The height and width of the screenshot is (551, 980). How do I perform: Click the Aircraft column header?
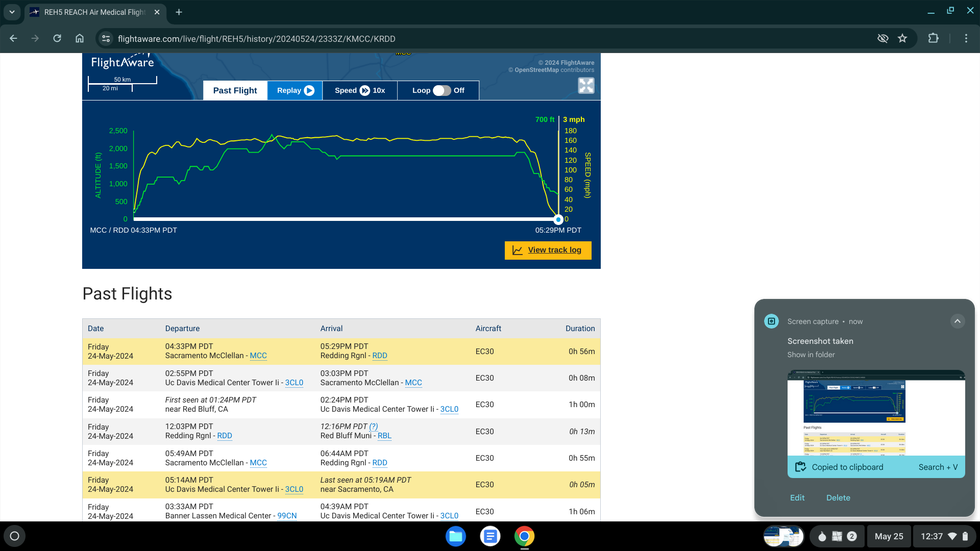(x=488, y=328)
